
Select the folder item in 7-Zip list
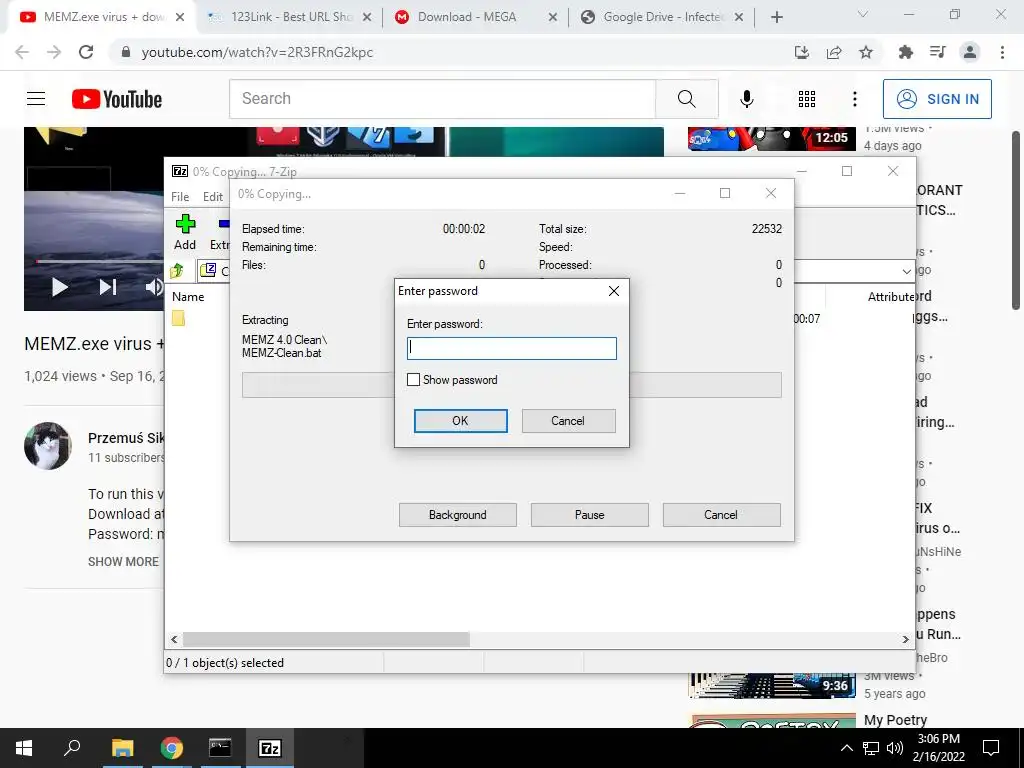[178, 319]
